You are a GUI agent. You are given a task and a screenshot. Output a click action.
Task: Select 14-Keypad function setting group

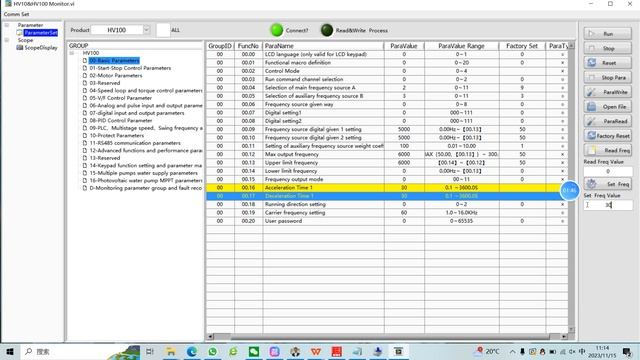[x=146, y=165]
